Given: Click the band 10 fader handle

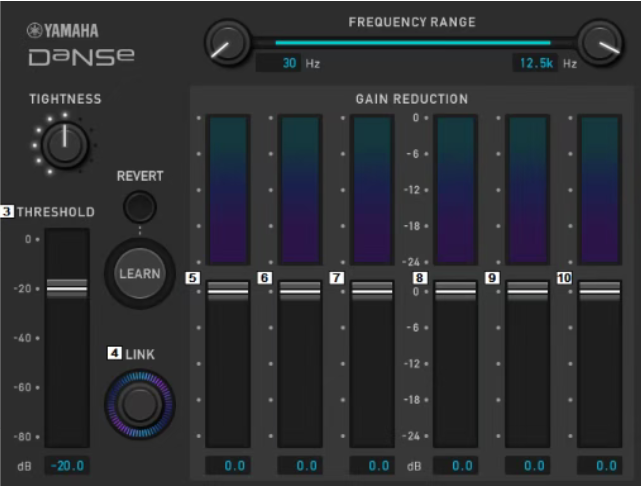Looking at the screenshot, I should pos(600,291).
